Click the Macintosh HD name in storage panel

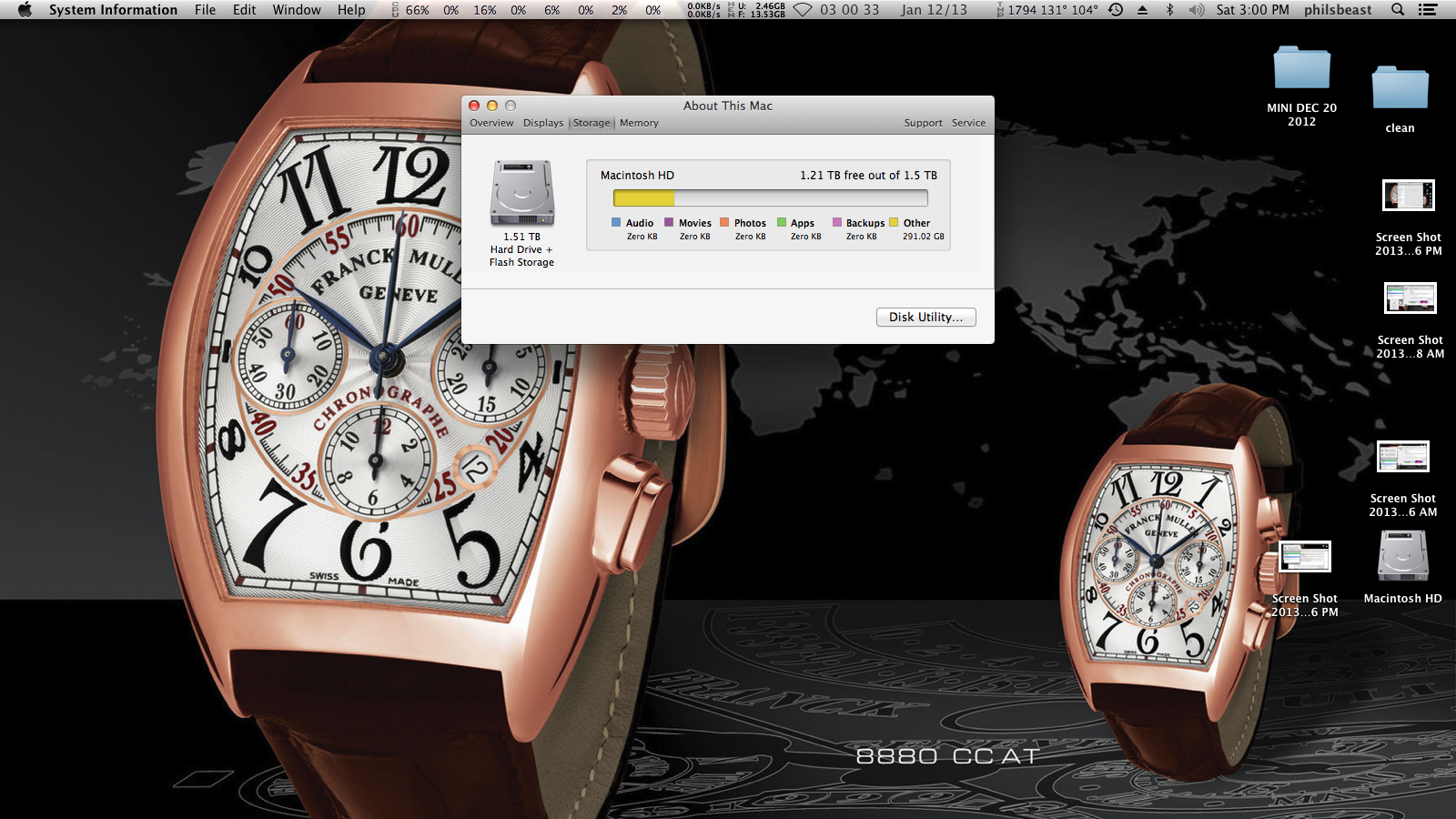[637, 176]
